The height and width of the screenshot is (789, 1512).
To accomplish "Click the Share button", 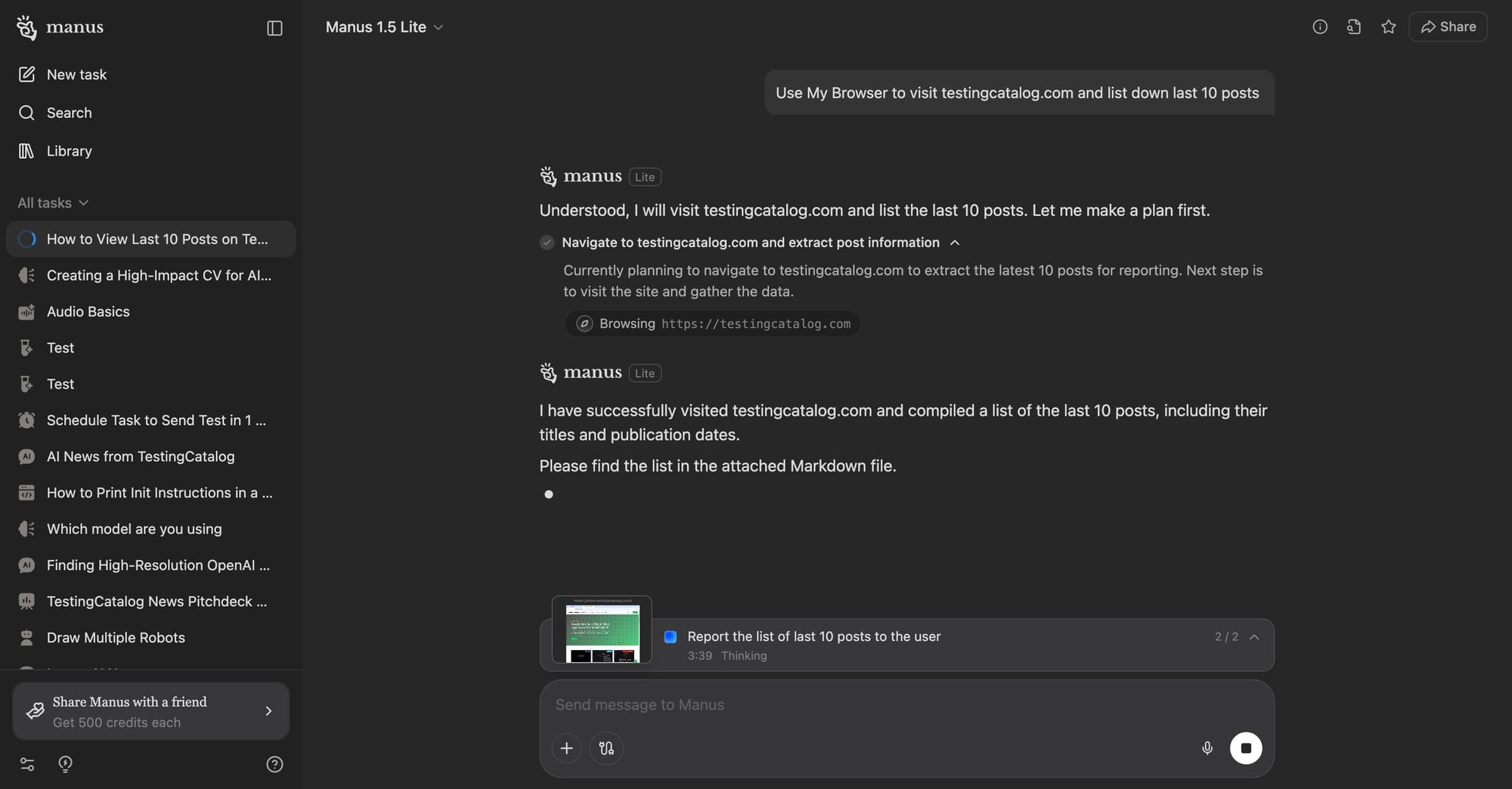I will pos(1448,27).
